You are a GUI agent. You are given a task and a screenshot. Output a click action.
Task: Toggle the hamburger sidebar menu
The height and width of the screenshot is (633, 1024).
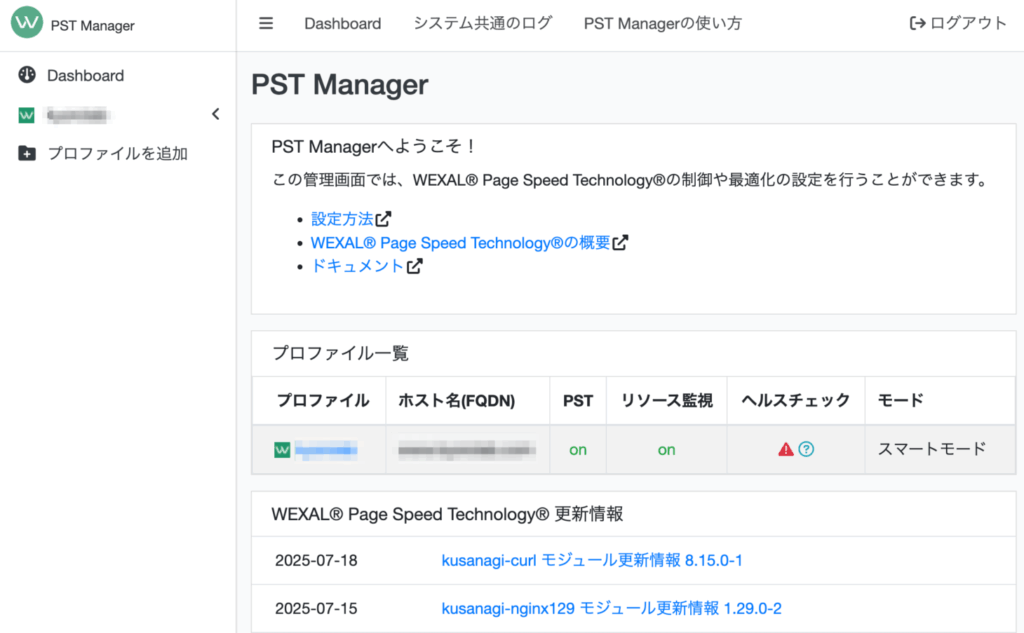266,24
